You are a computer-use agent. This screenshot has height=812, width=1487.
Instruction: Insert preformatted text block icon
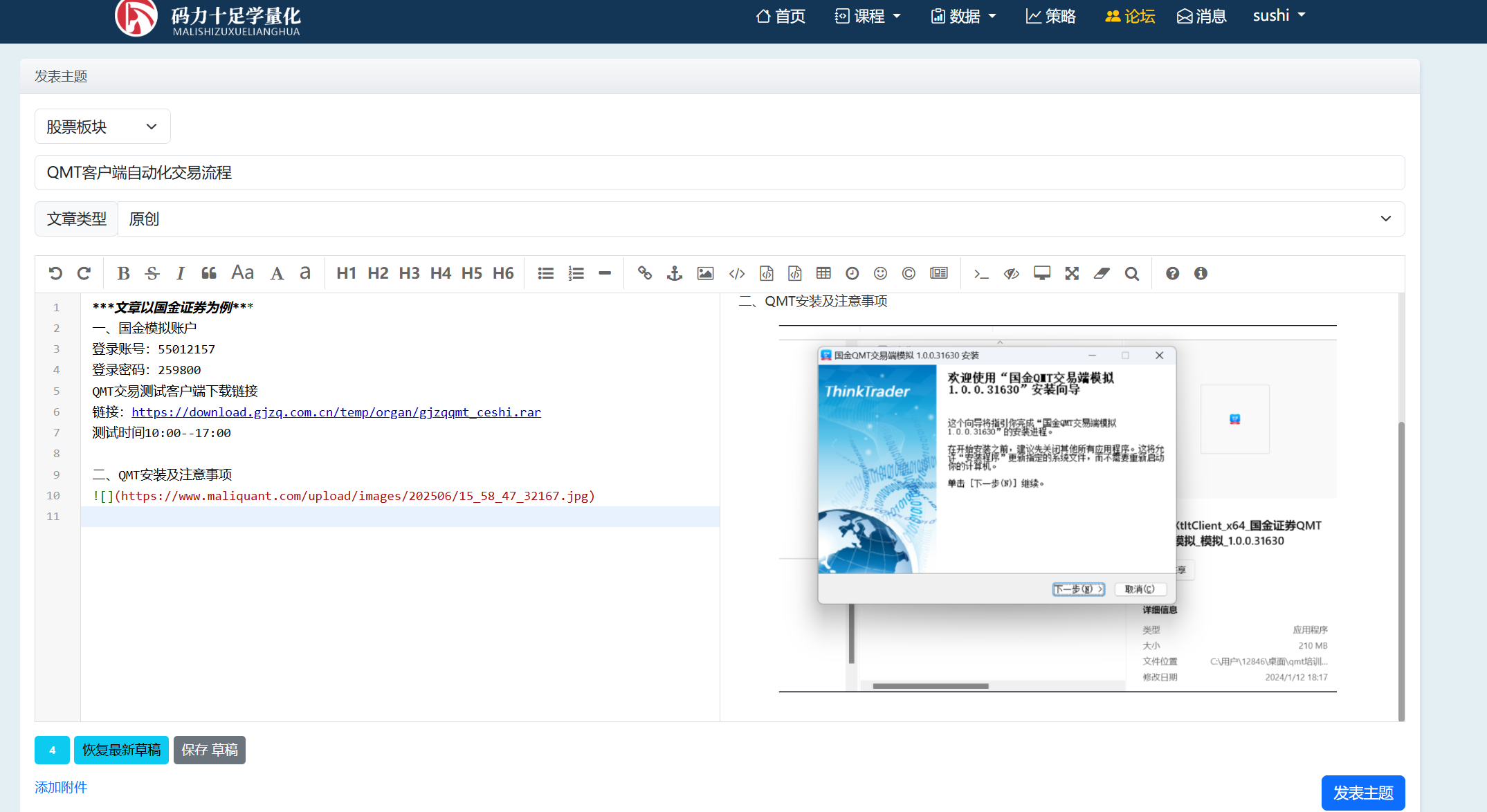click(x=767, y=273)
